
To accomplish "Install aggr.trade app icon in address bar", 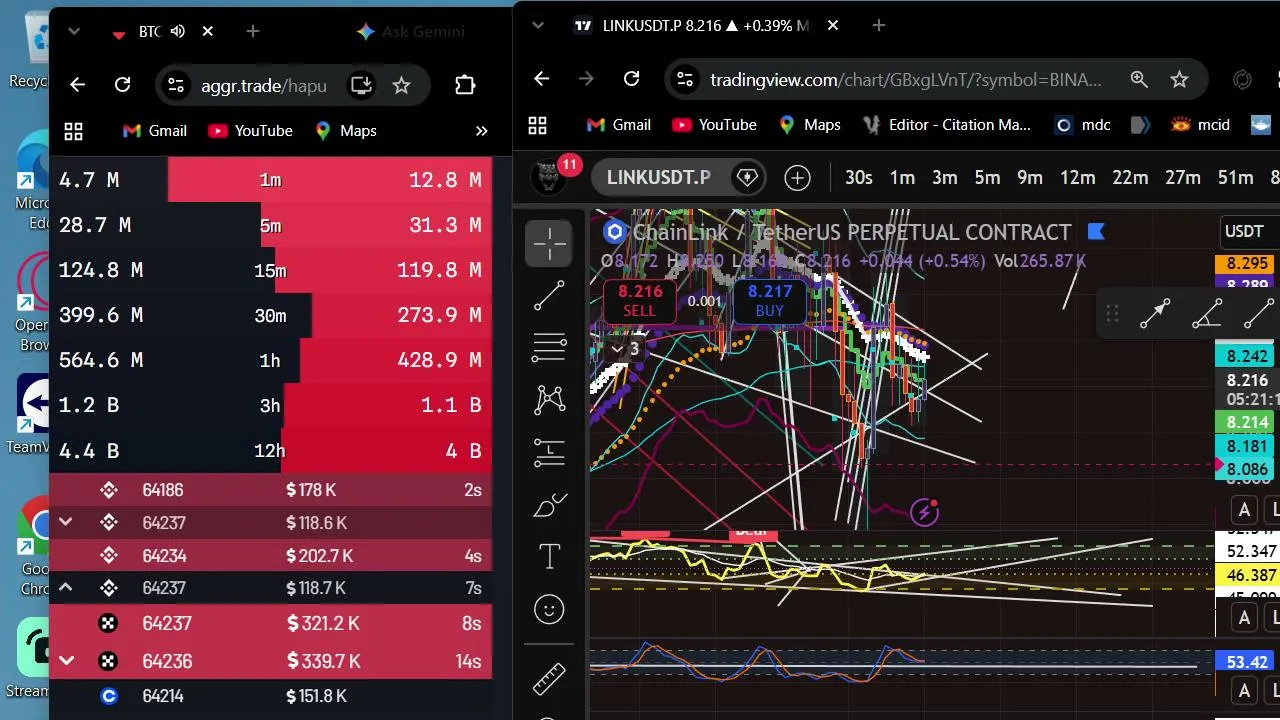I will point(361,86).
